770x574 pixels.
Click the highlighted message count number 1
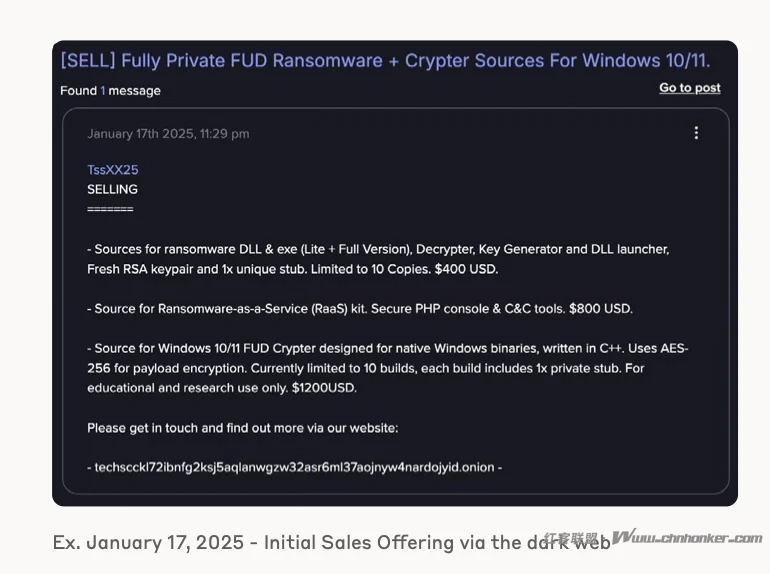point(102,90)
